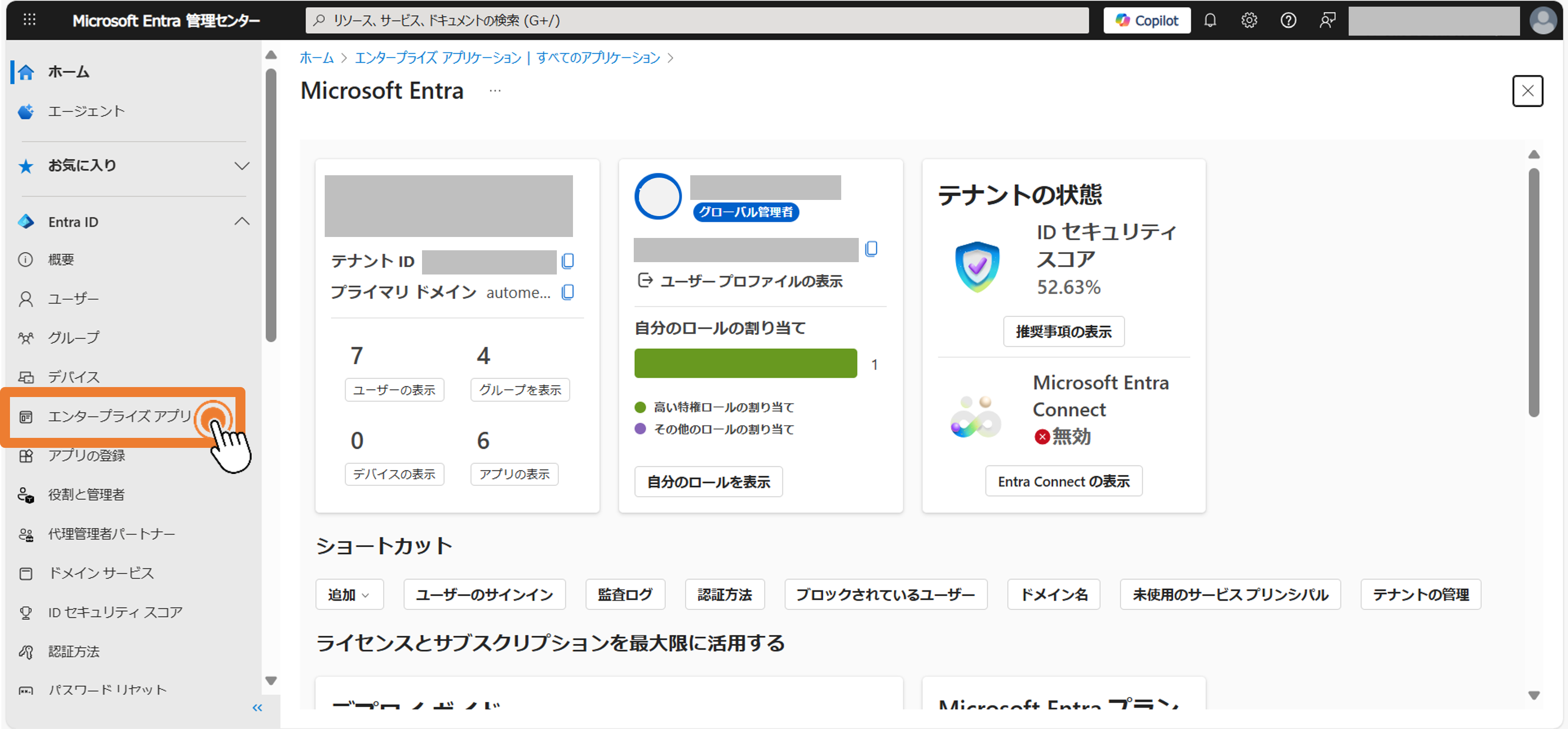Click the 概要 info circle icon
Image resolution: width=1568 pixels, height=729 pixels.
point(26,260)
